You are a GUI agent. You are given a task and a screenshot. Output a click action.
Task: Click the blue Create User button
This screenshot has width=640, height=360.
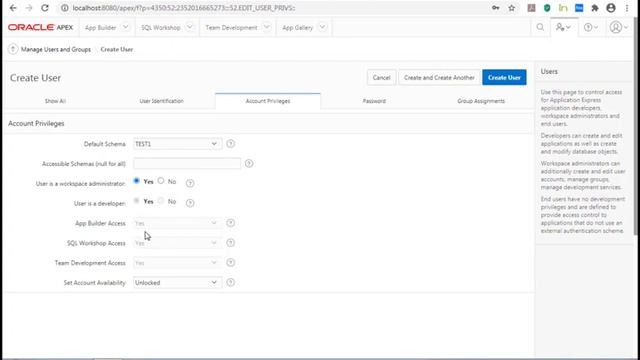point(504,78)
